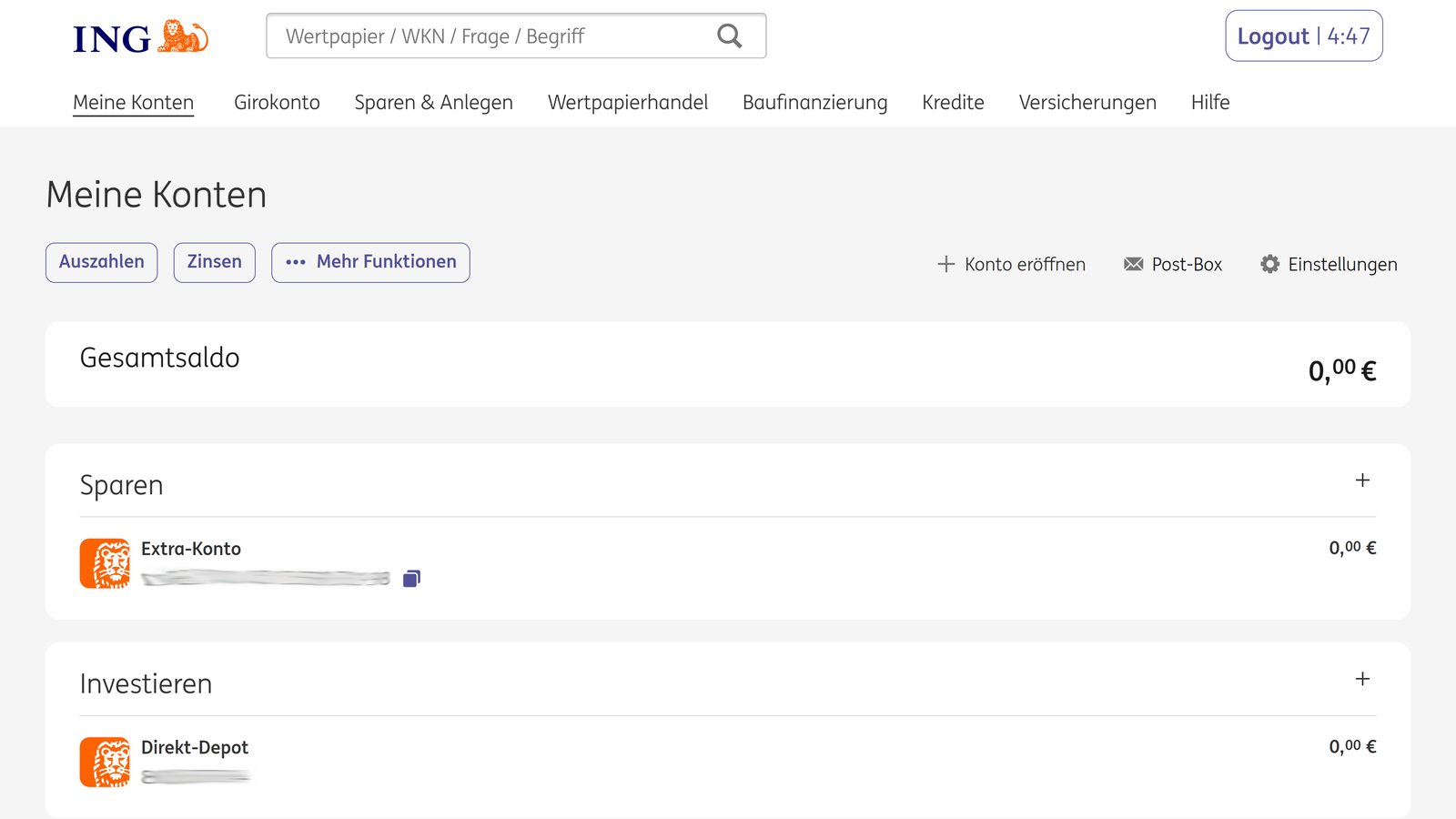Switch to the Girokonto tab

coord(276,102)
